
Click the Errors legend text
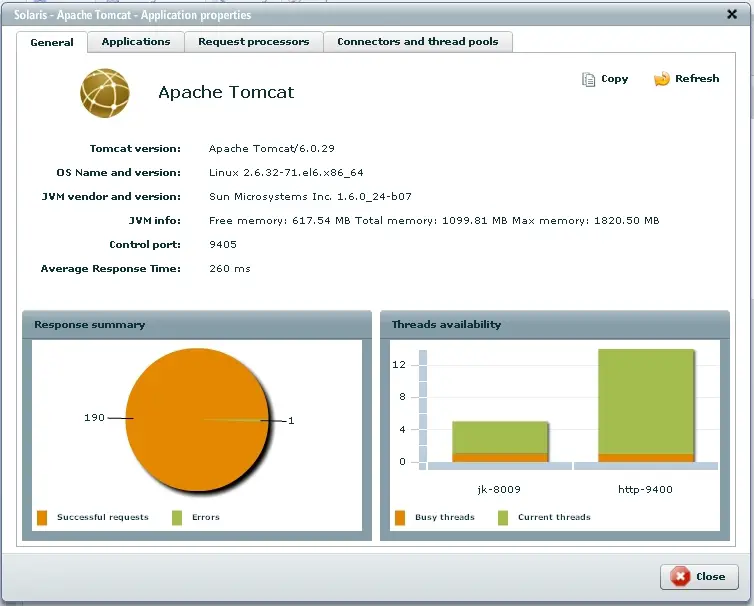click(206, 518)
